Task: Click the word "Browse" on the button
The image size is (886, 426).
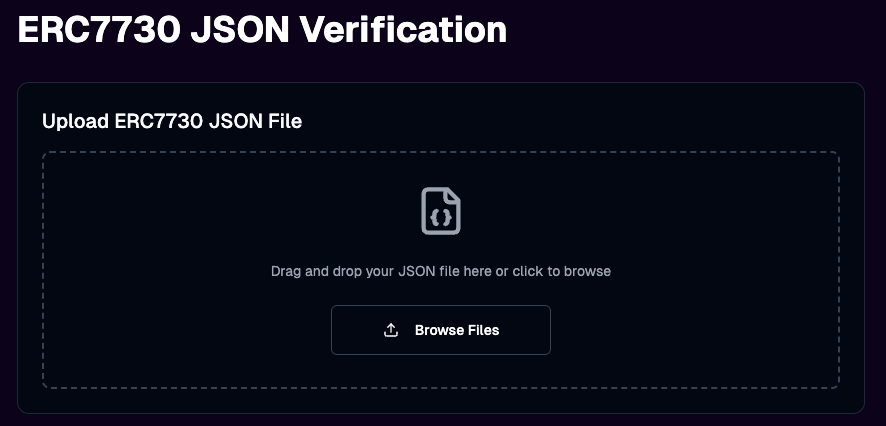Action: (x=438, y=330)
